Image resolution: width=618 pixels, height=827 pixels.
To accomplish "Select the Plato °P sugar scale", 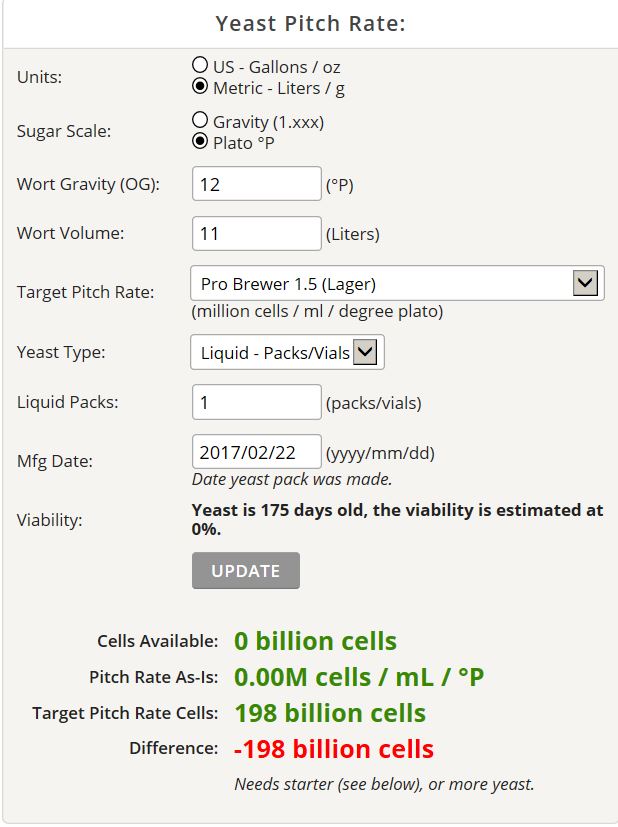I will click(x=200, y=141).
